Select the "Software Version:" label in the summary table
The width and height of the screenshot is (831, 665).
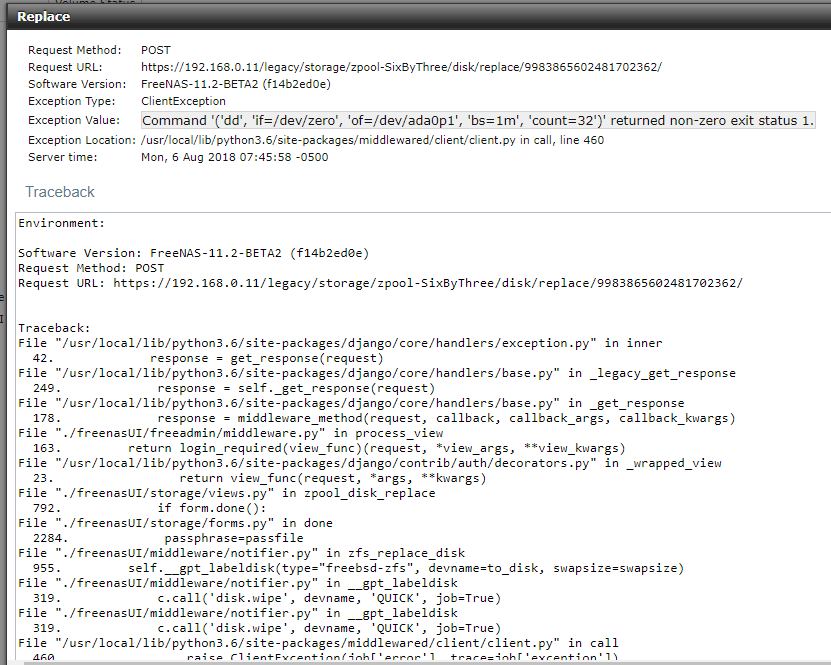77,84
